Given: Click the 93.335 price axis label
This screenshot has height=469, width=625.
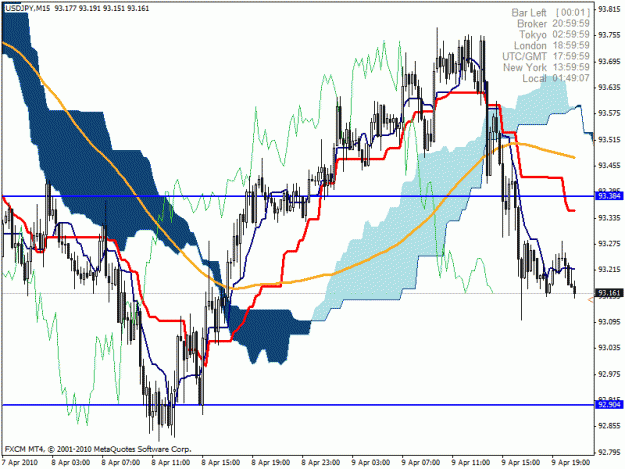Looking at the screenshot, I should pos(609,218).
